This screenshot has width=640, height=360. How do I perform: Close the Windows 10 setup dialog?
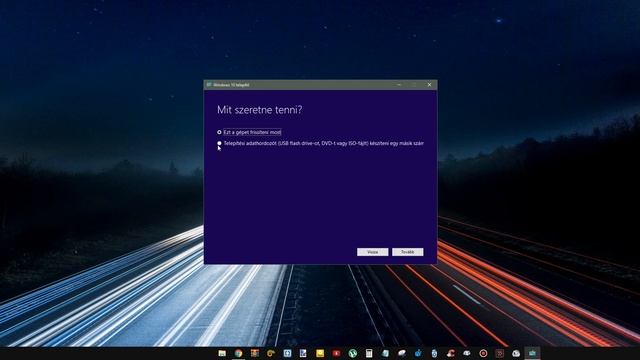(x=429, y=84)
